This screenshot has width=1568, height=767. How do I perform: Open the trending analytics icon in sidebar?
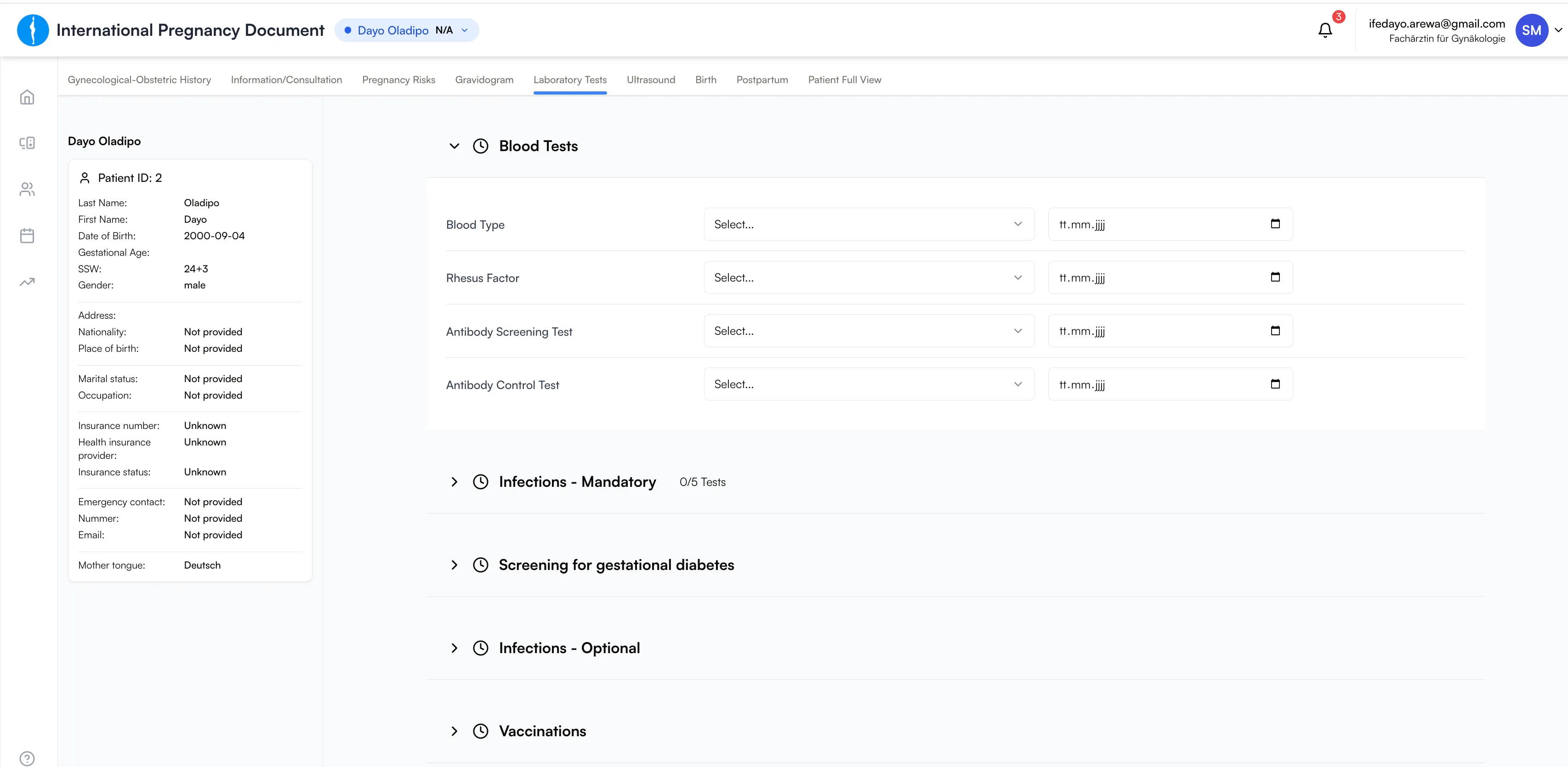point(27,282)
